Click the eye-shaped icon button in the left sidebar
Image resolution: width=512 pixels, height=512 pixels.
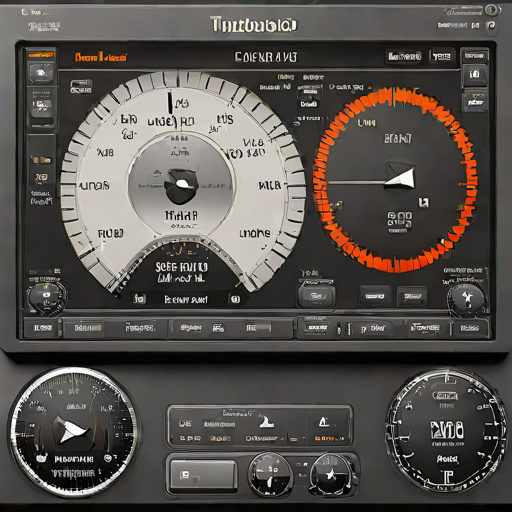click(x=41, y=73)
